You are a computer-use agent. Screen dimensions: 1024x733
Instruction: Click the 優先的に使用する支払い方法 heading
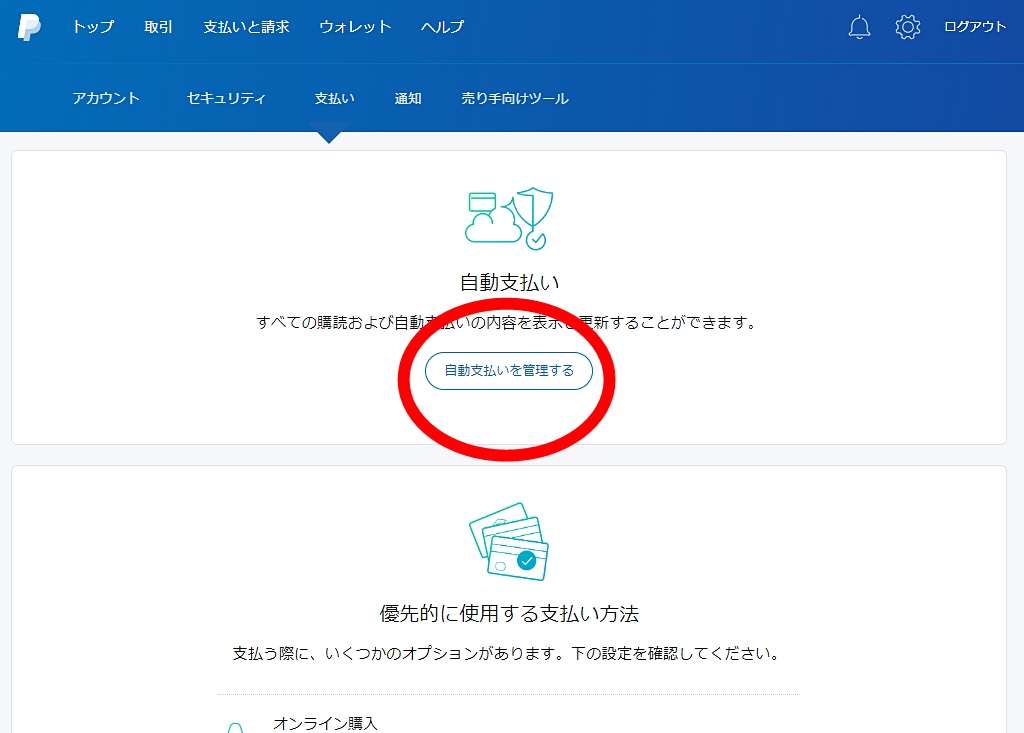point(509,613)
